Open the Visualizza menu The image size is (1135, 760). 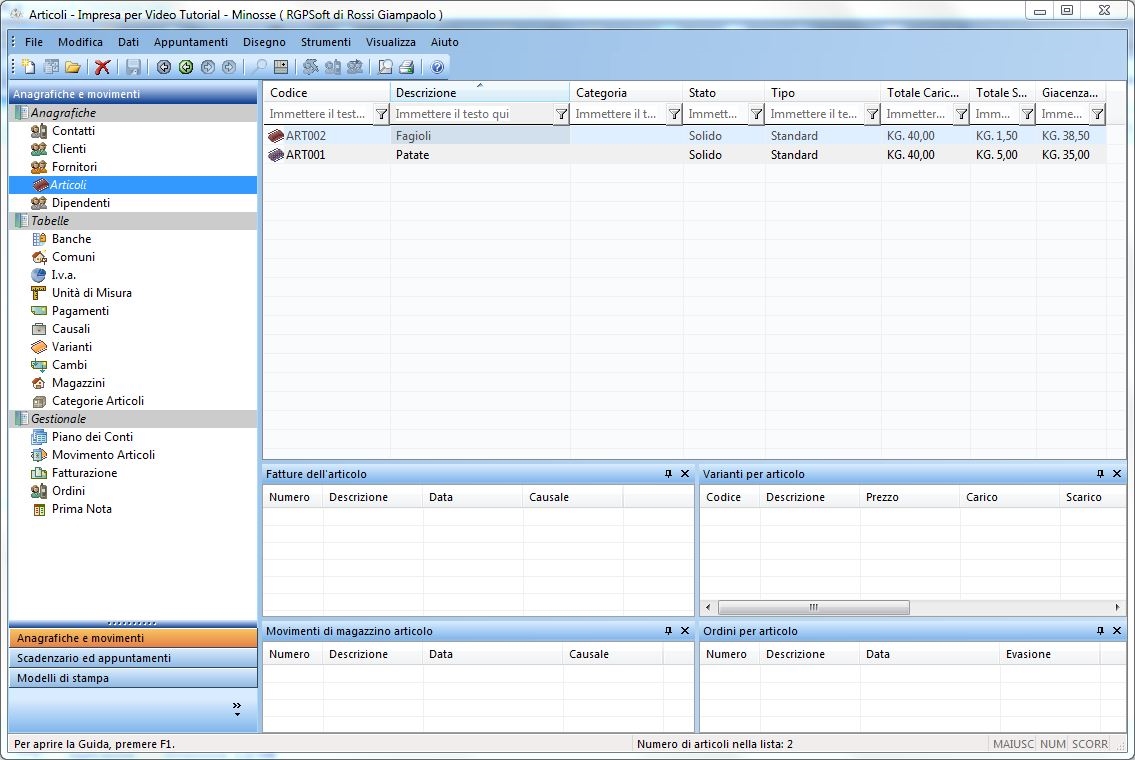pos(391,42)
